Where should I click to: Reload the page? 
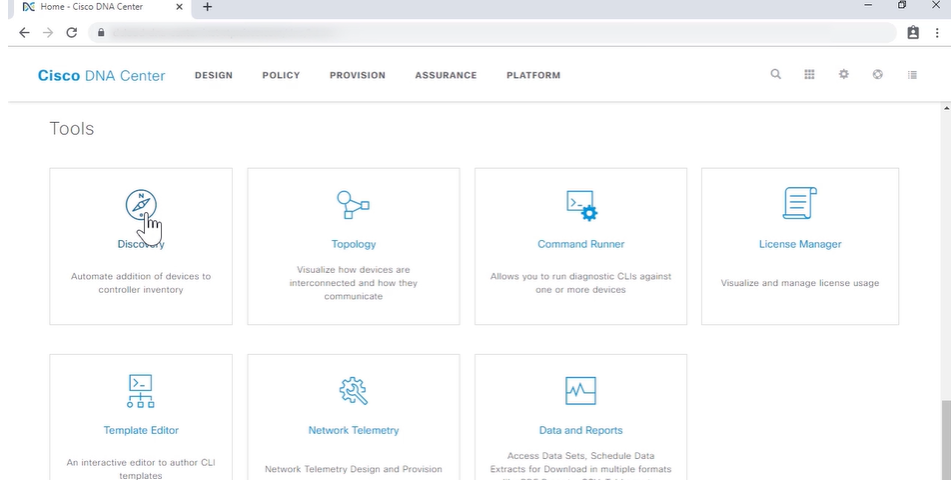(x=72, y=33)
